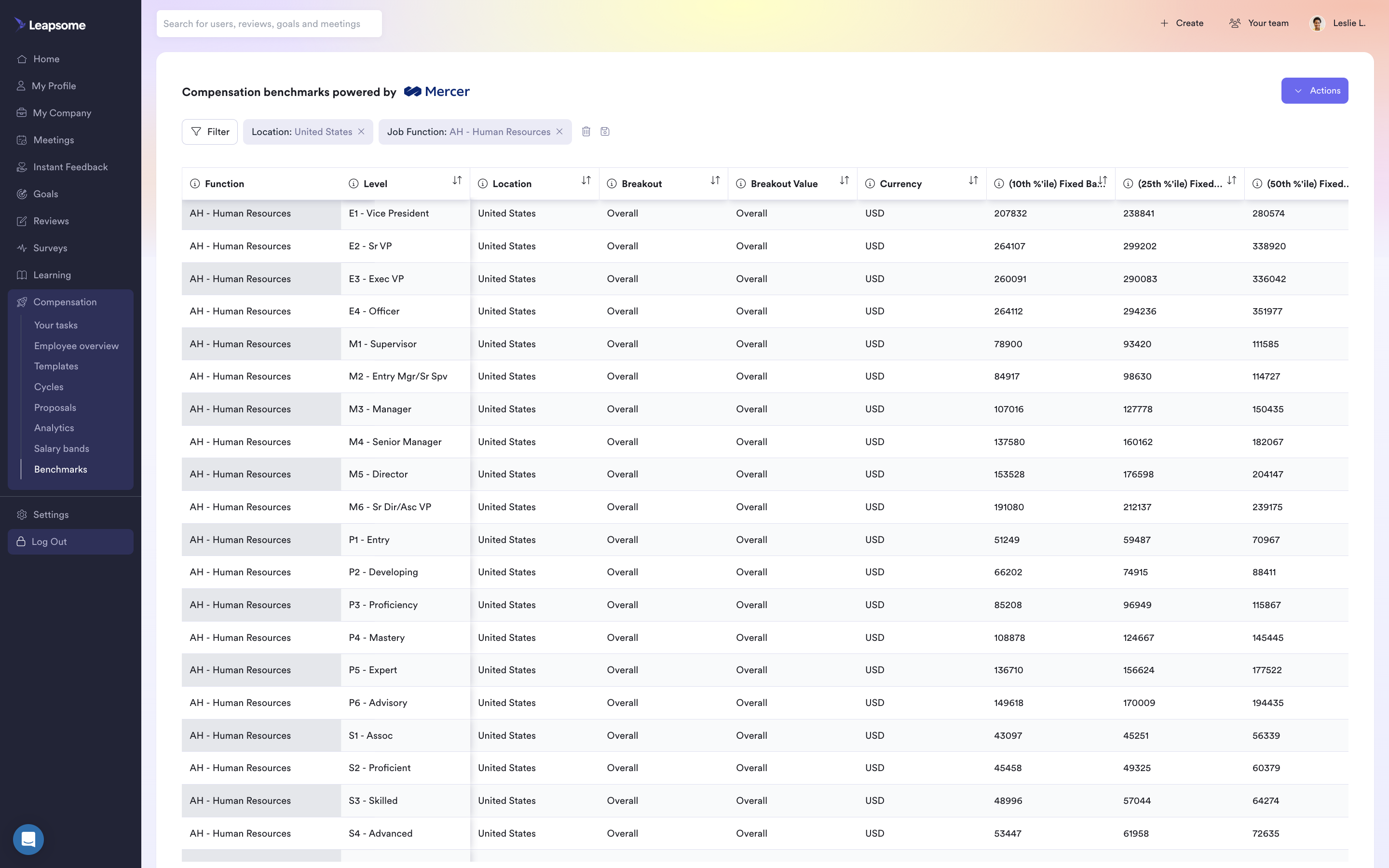Open the Salary bands menu item
Image resolution: width=1389 pixels, height=868 pixels.
point(61,449)
